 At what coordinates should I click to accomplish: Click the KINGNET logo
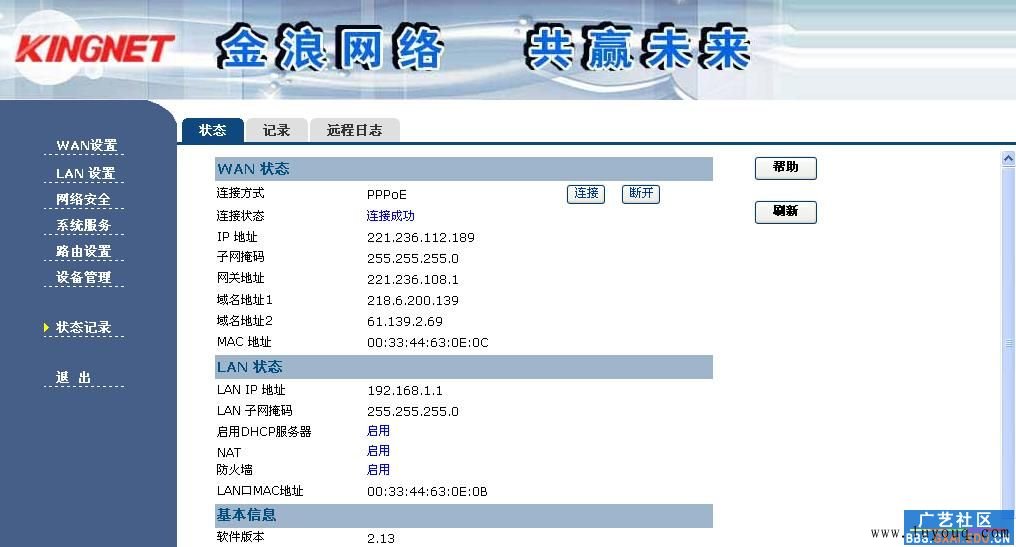click(95, 49)
